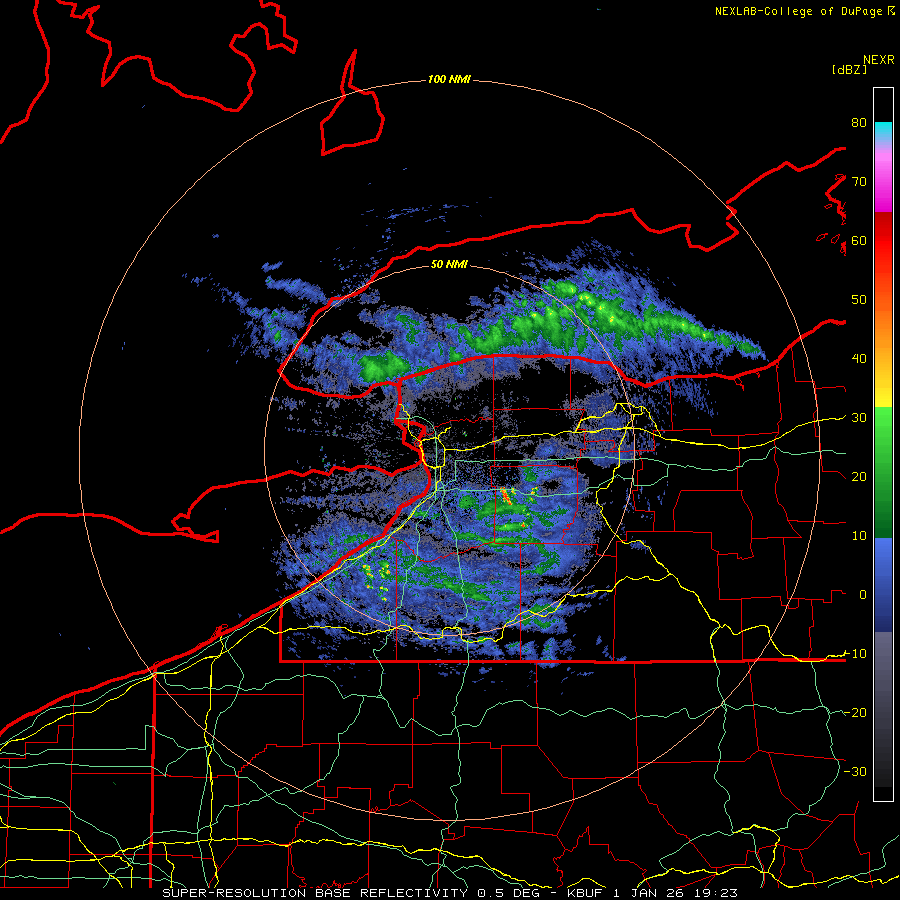Click the 20 value on dBZ scale
Image resolution: width=900 pixels, height=900 pixels.
tap(859, 476)
